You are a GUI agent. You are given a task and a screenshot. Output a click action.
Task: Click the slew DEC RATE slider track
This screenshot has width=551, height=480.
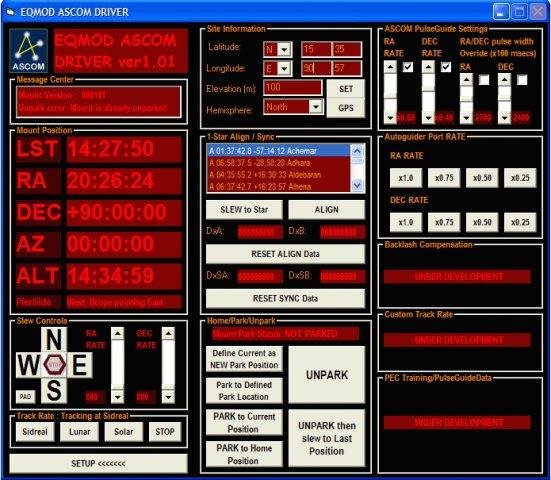[x=168, y=365]
